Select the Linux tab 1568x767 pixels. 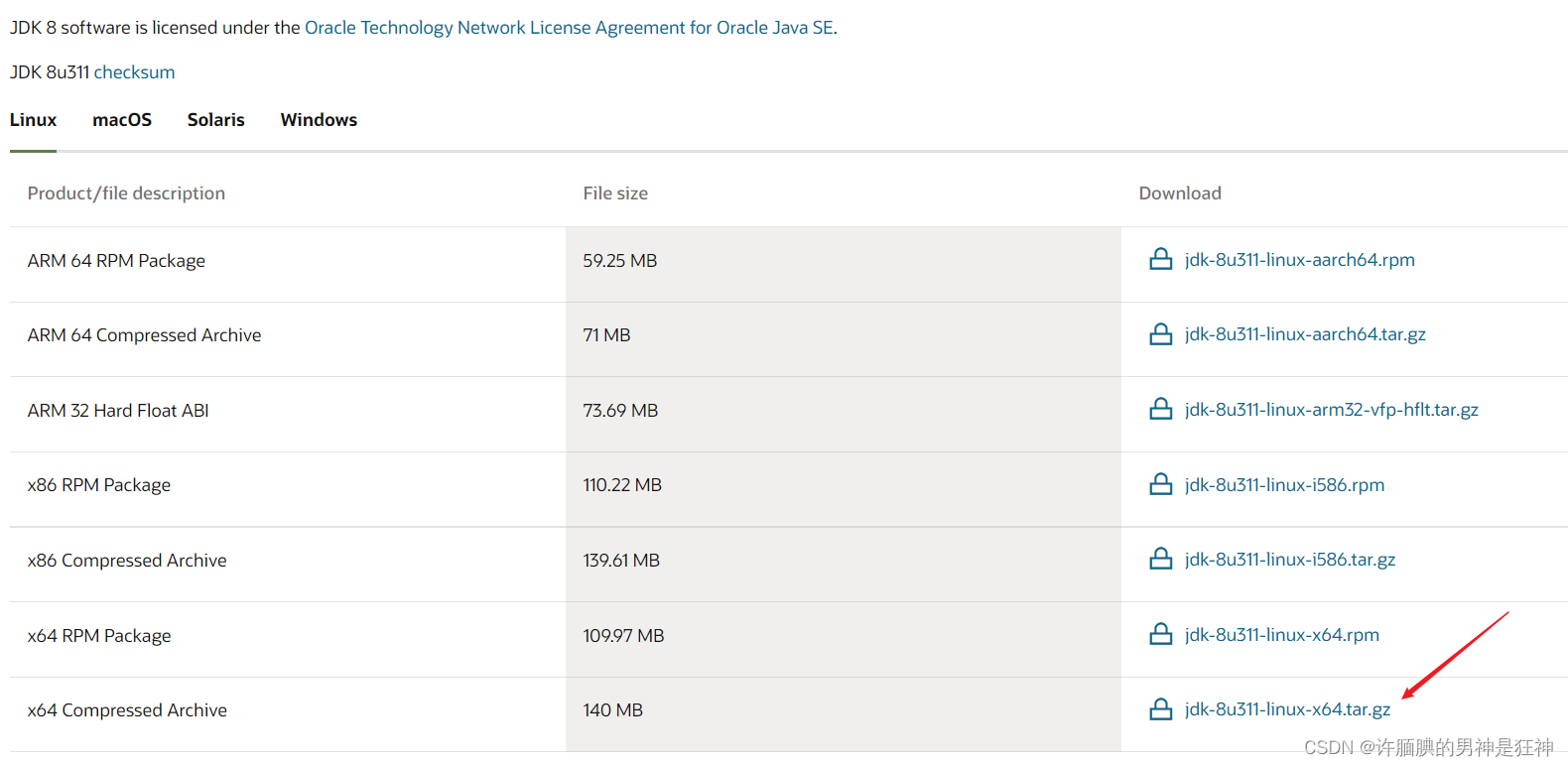point(33,120)
